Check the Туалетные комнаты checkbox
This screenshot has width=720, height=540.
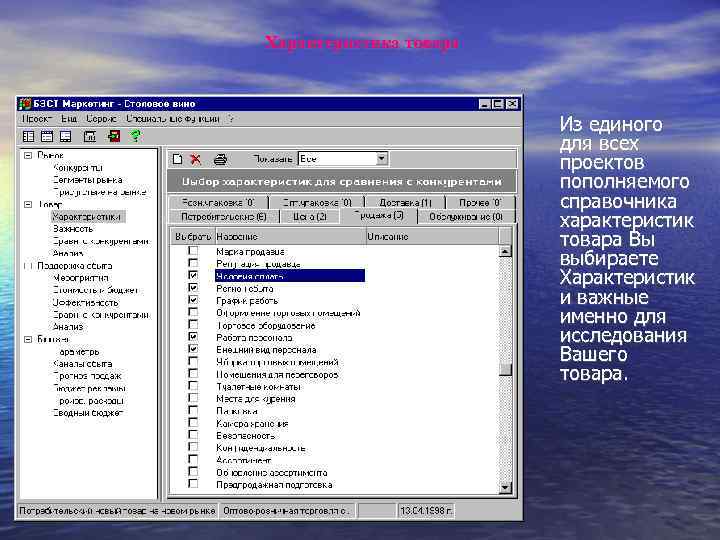click(x=193, y=386)
